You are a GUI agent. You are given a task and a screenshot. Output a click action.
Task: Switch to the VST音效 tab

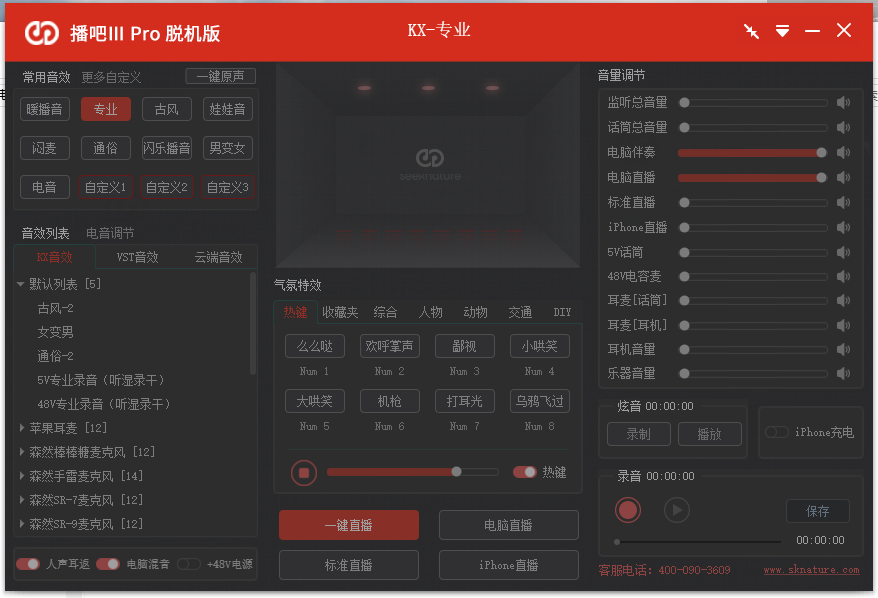(x=137, y=257)
